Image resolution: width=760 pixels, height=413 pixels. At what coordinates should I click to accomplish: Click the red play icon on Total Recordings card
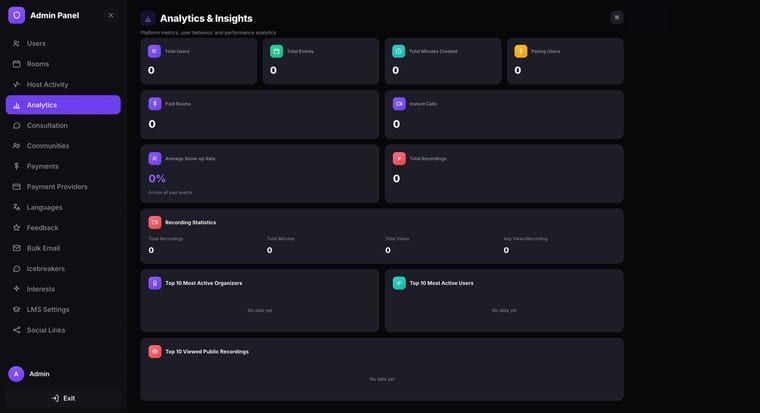coord(399,159)
